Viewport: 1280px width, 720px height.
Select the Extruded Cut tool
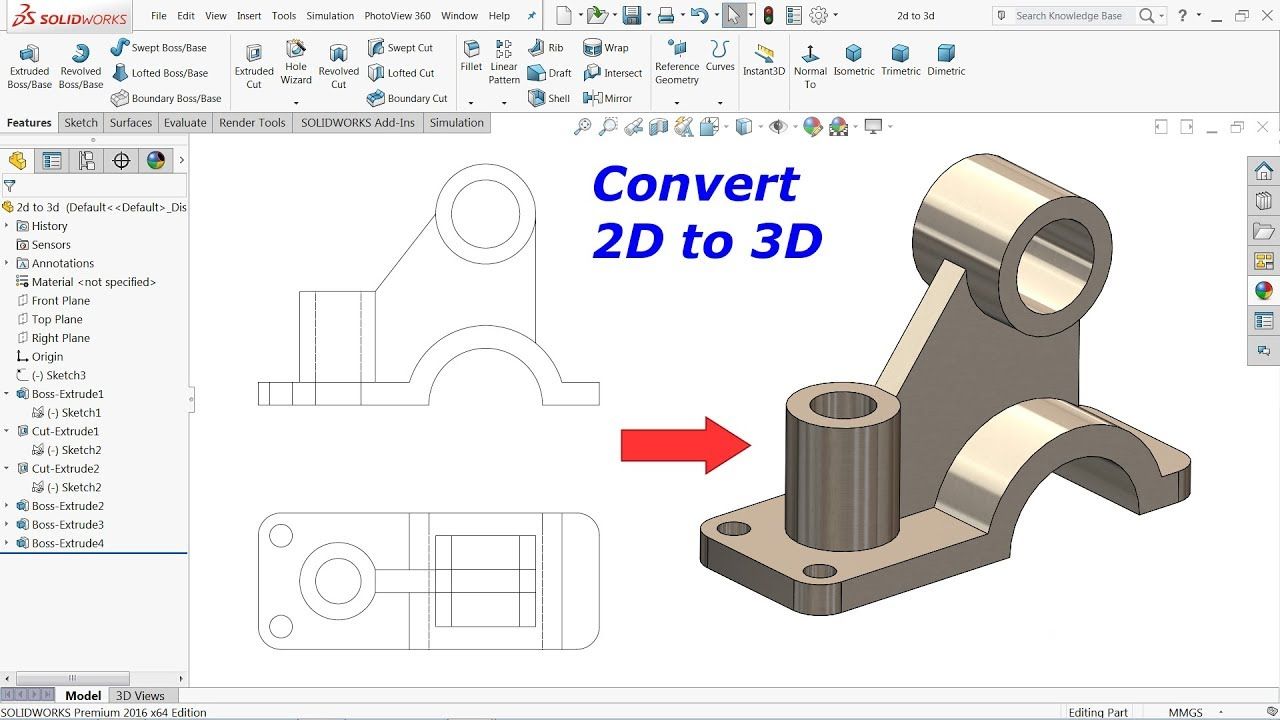(x=254, y=66)
